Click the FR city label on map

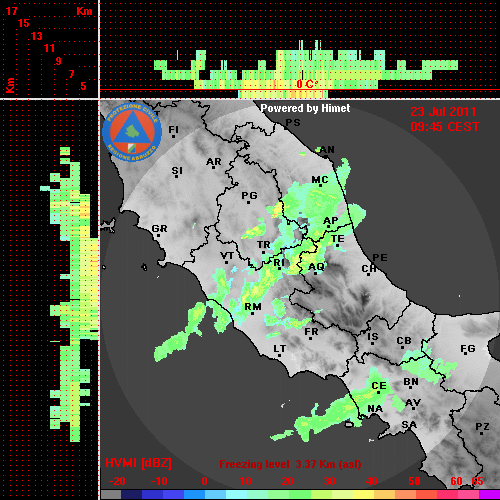click(x=311, y=332)
